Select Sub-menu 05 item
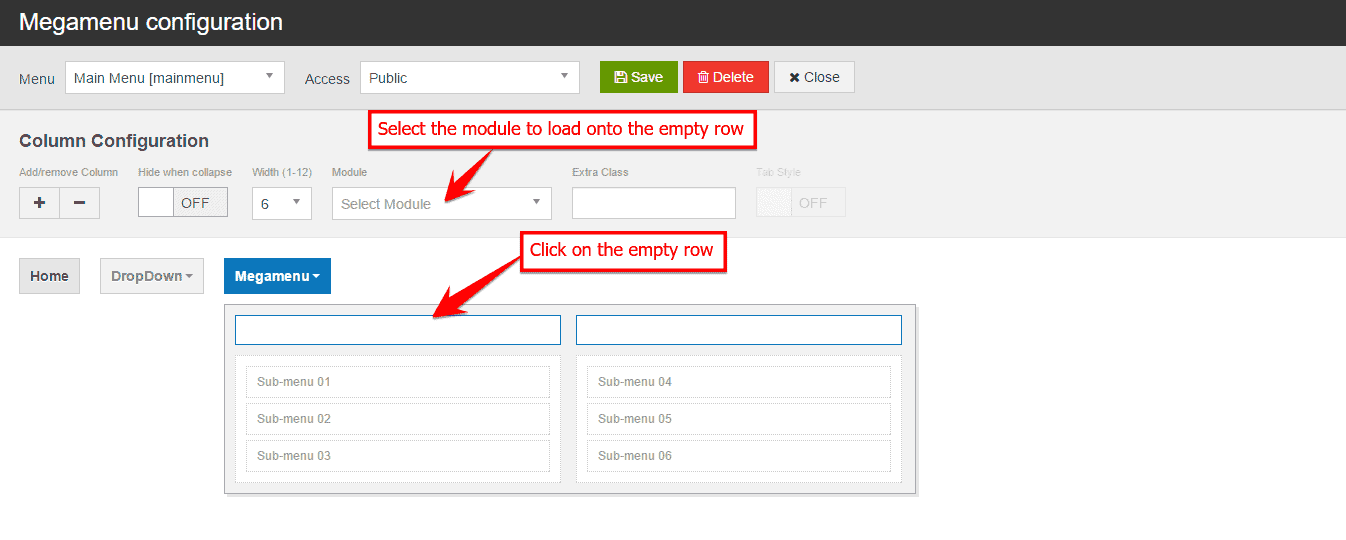This screenshot has height=540, width=1346. click(738, 419)
